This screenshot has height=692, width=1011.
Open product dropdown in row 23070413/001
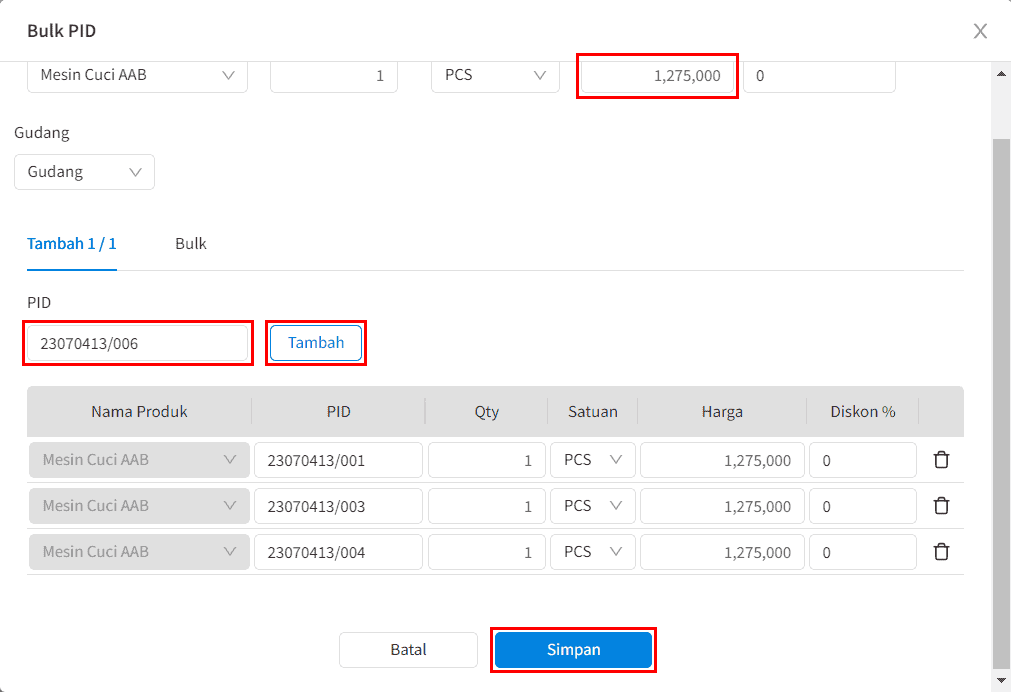coord(139,460)
